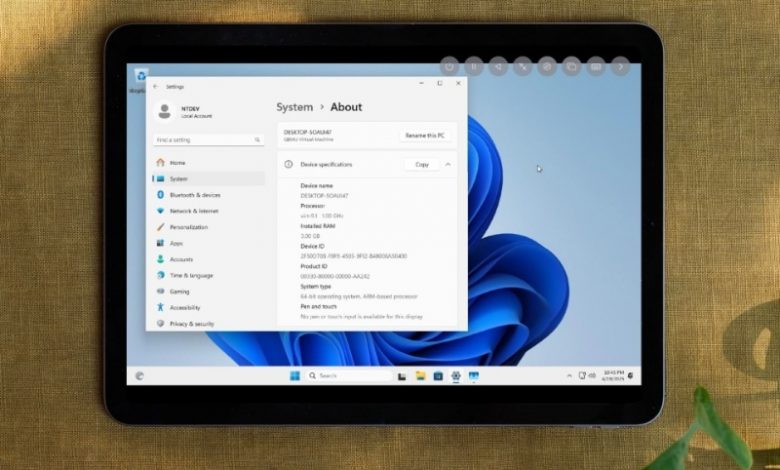
Task: Open network and volume quick settings
Action: (x=587, y=376)
